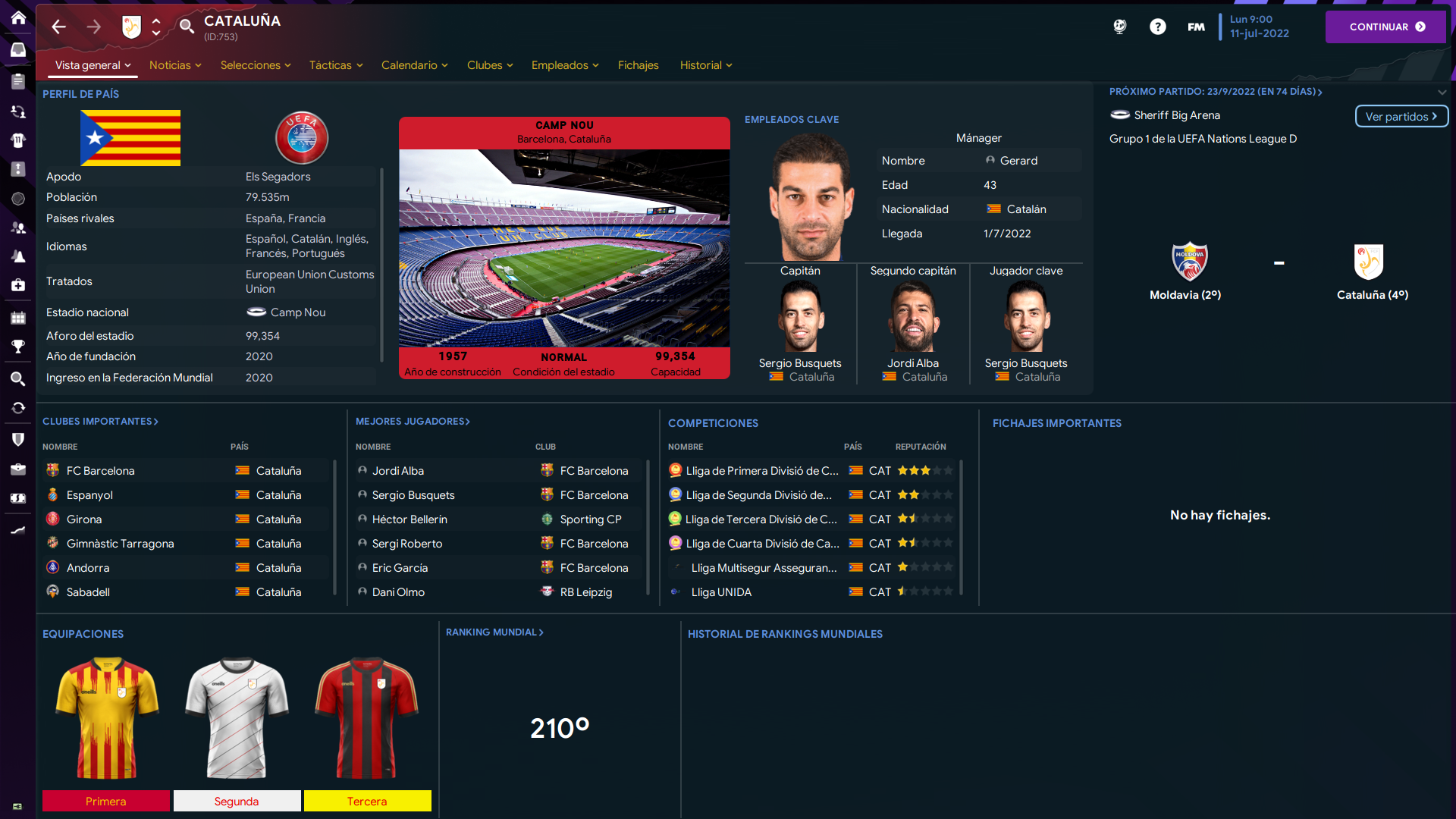
Task: Open the Fichajes tab
Action: (638, 65)
